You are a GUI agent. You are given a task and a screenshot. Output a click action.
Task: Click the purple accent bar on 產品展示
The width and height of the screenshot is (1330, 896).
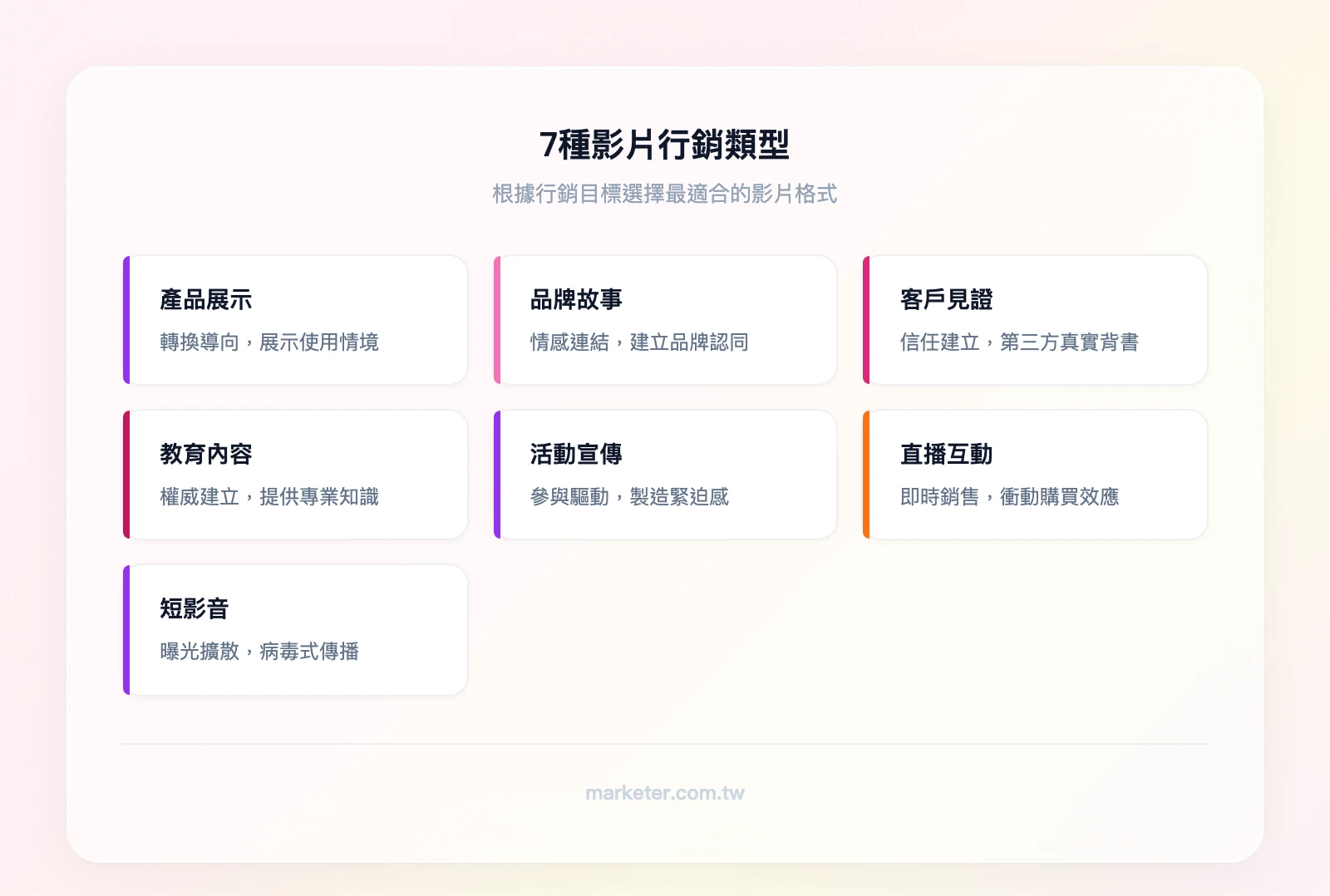pos(127,320)
